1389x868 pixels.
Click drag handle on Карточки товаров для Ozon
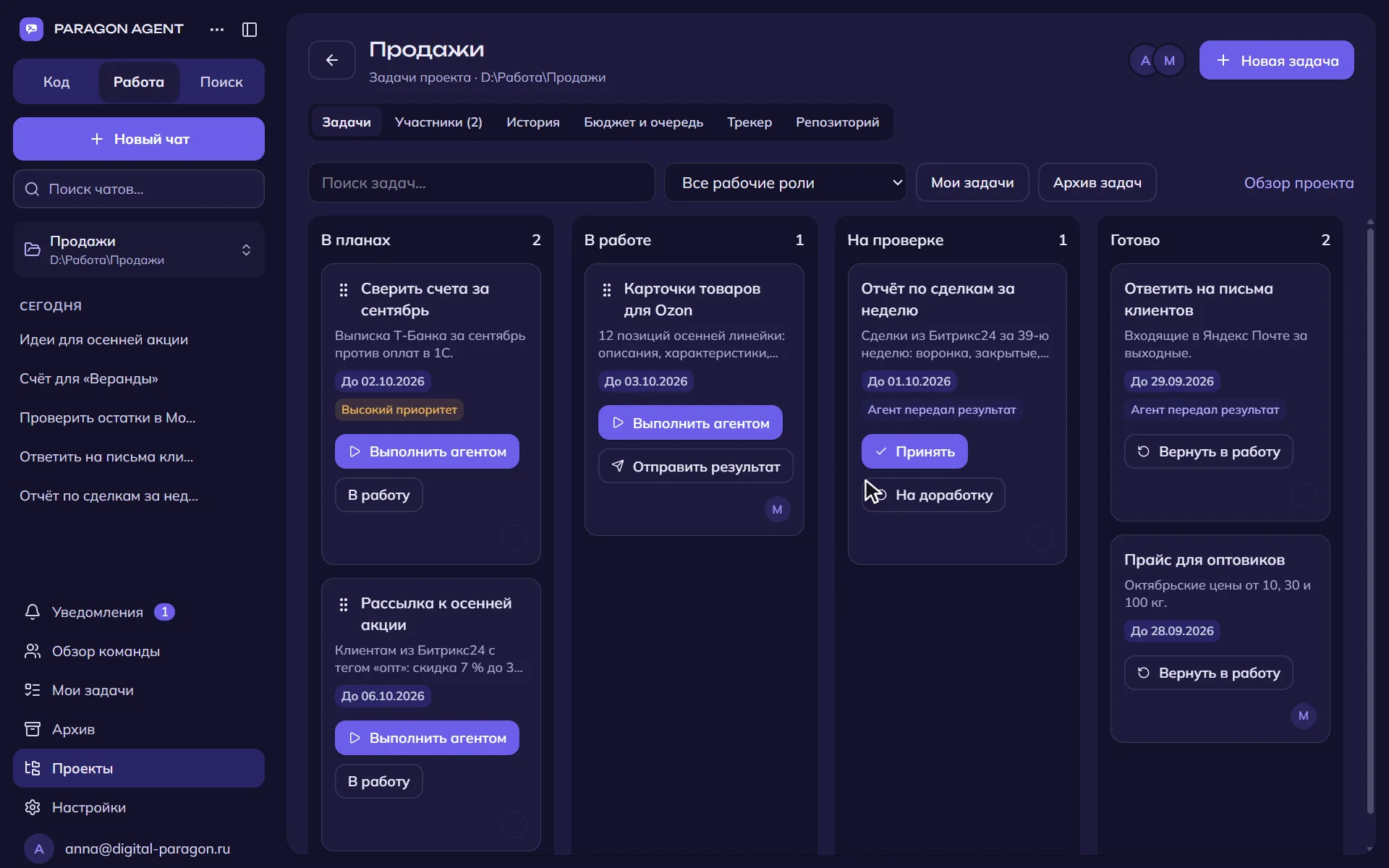coord(607,290)
